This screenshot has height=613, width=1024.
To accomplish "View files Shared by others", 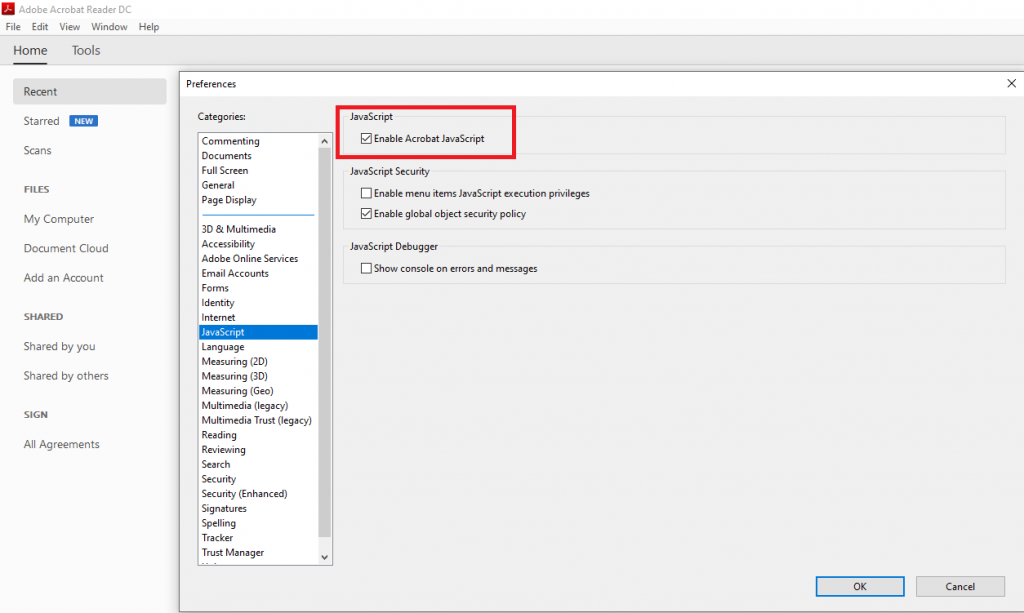I will click(x=66, y=375).
